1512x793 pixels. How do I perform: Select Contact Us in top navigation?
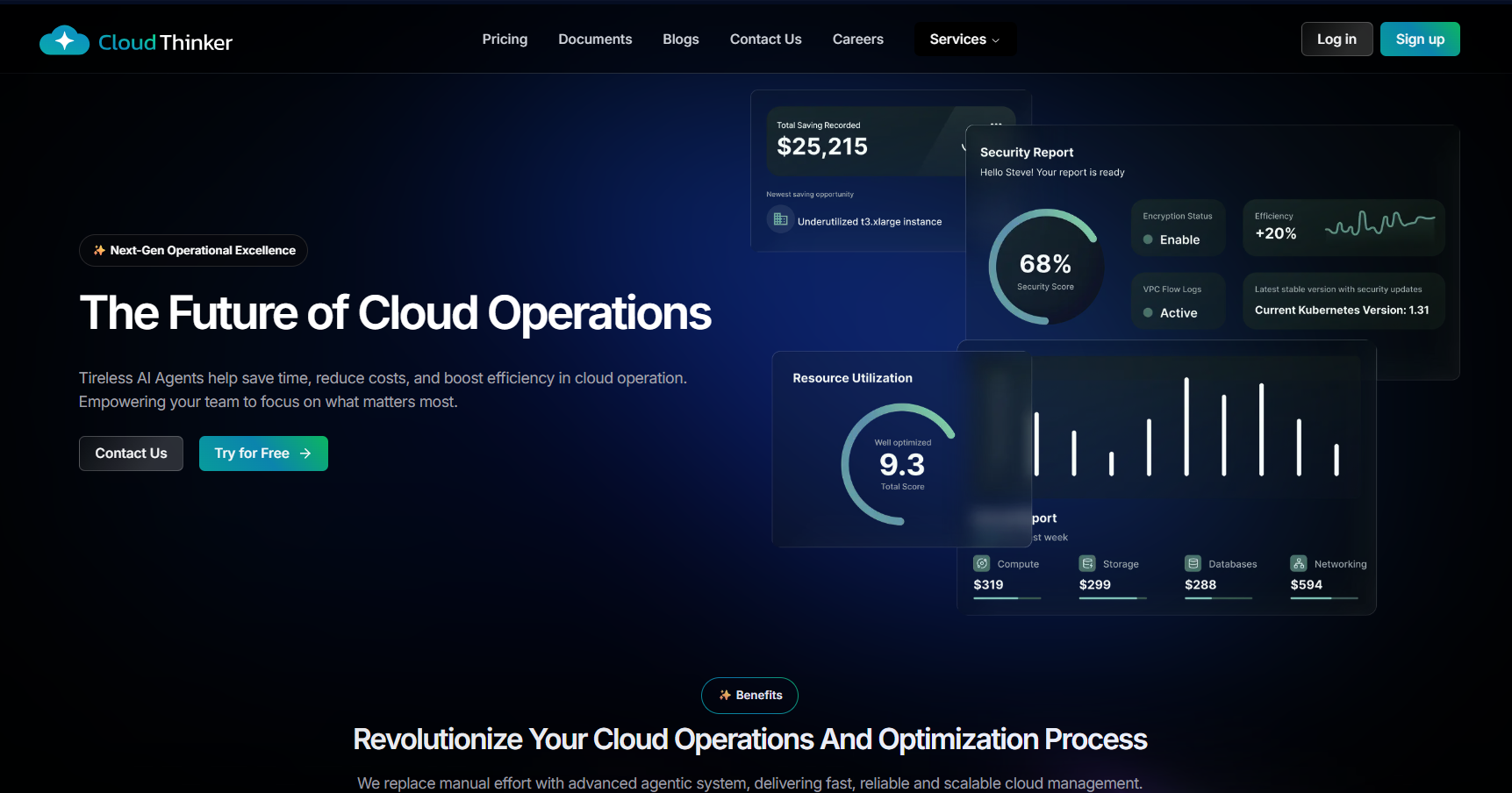click(x=766, y=39)
